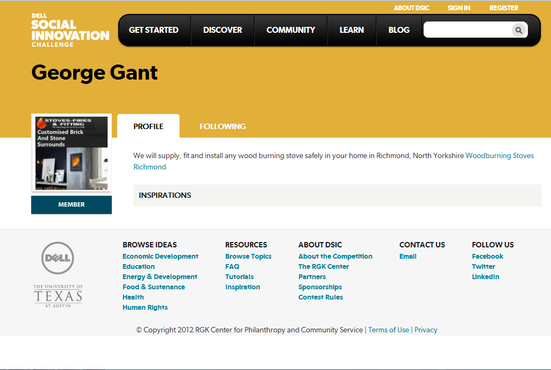The width and height of the screenshot is (551, 370).
Task: Select the Profile tab
Action: point(148,126)
